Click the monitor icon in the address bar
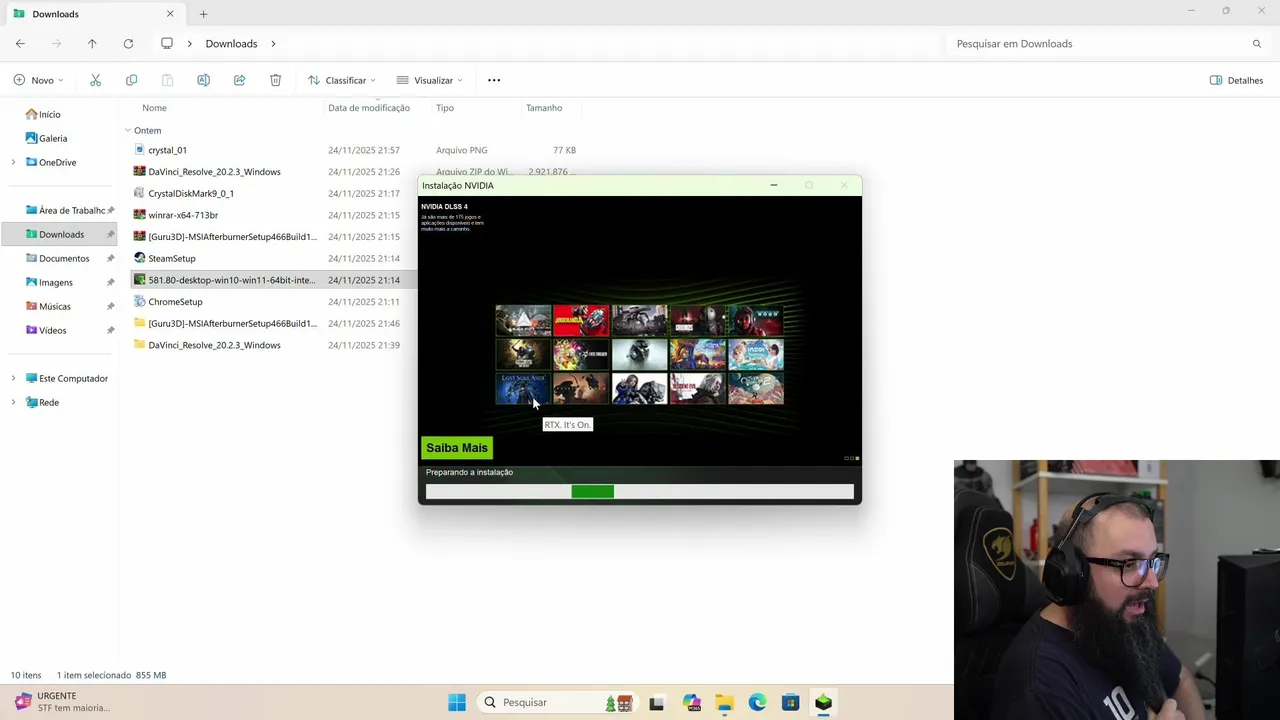Viewport: 1280px width, 720px height. pos(167,44)
